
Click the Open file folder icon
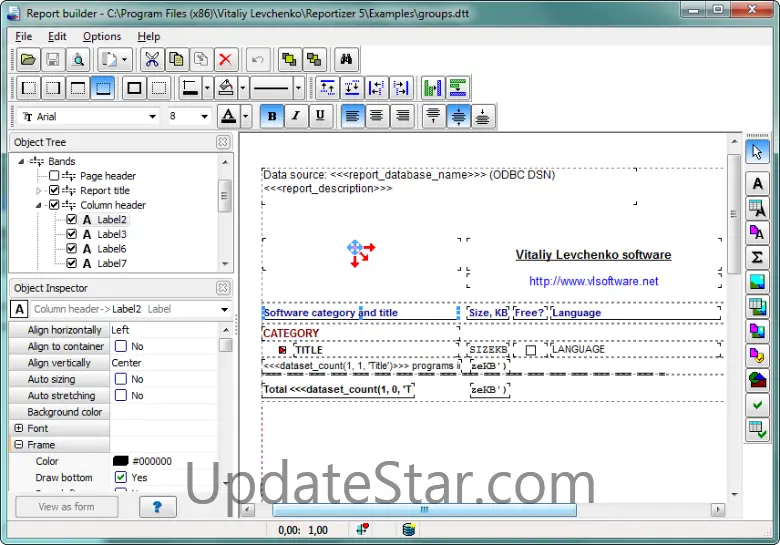(28, 60)
